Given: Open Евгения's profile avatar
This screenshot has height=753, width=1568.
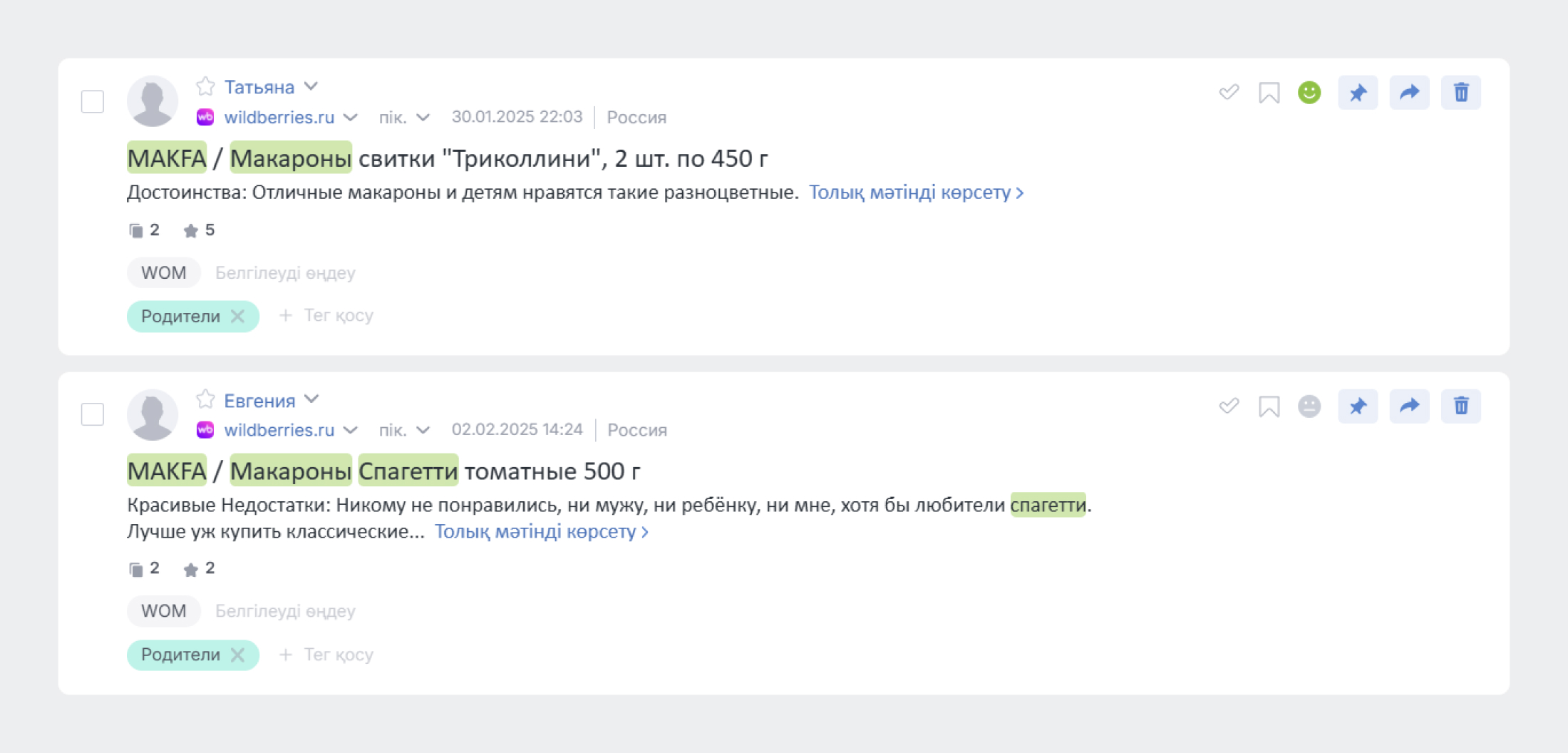Looking at the screenshot, I should click(153, 414).
